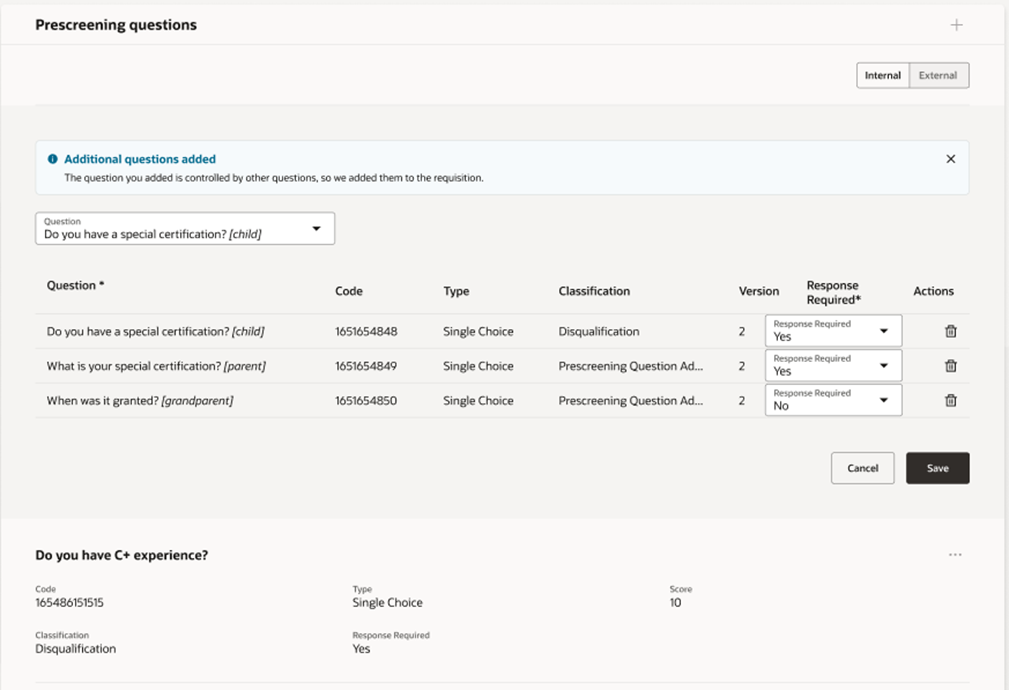This screenshot has width=1009, height=690.
Task: Select code 1651654849 cell
Action: point(366,366)
